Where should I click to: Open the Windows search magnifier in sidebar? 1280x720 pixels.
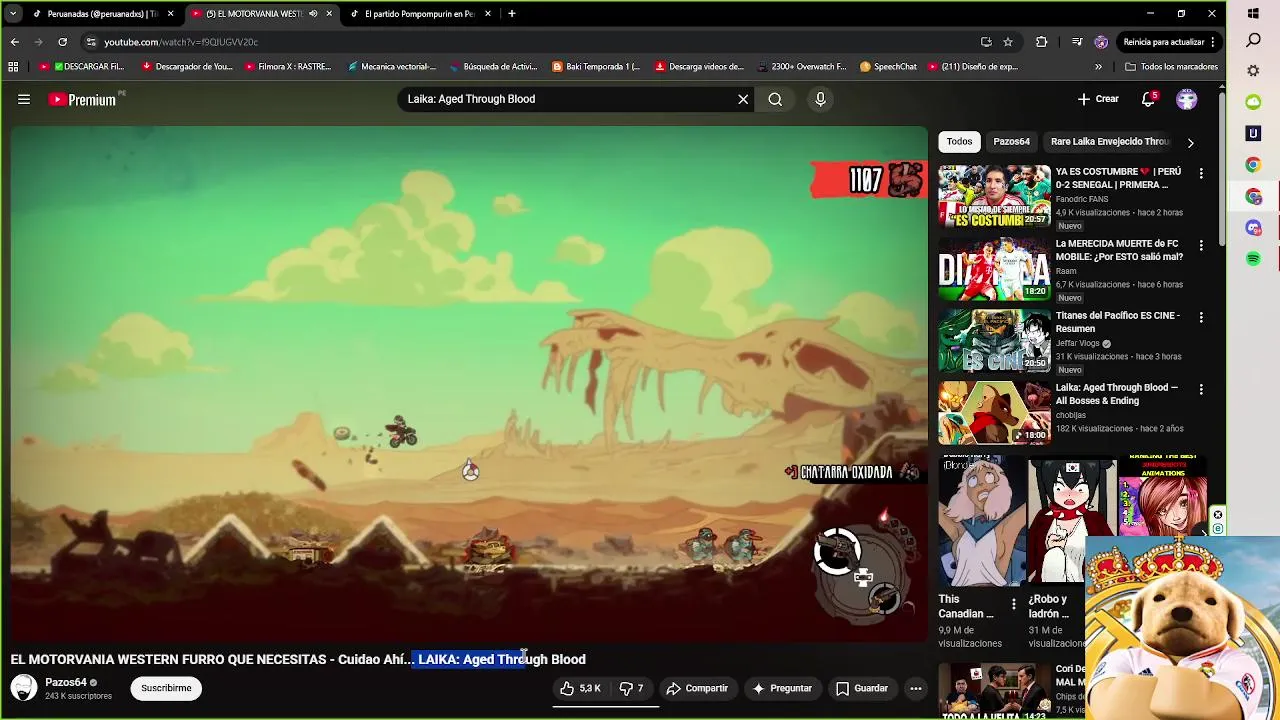1253,41
